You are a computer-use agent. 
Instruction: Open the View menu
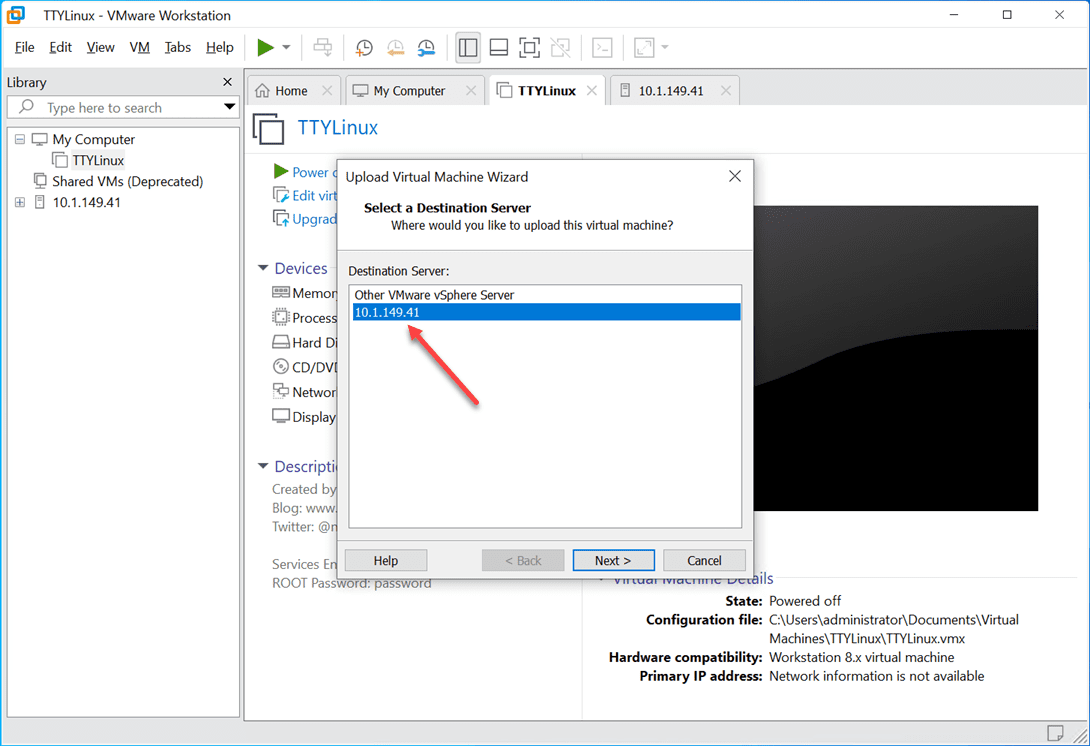(100, 47)
